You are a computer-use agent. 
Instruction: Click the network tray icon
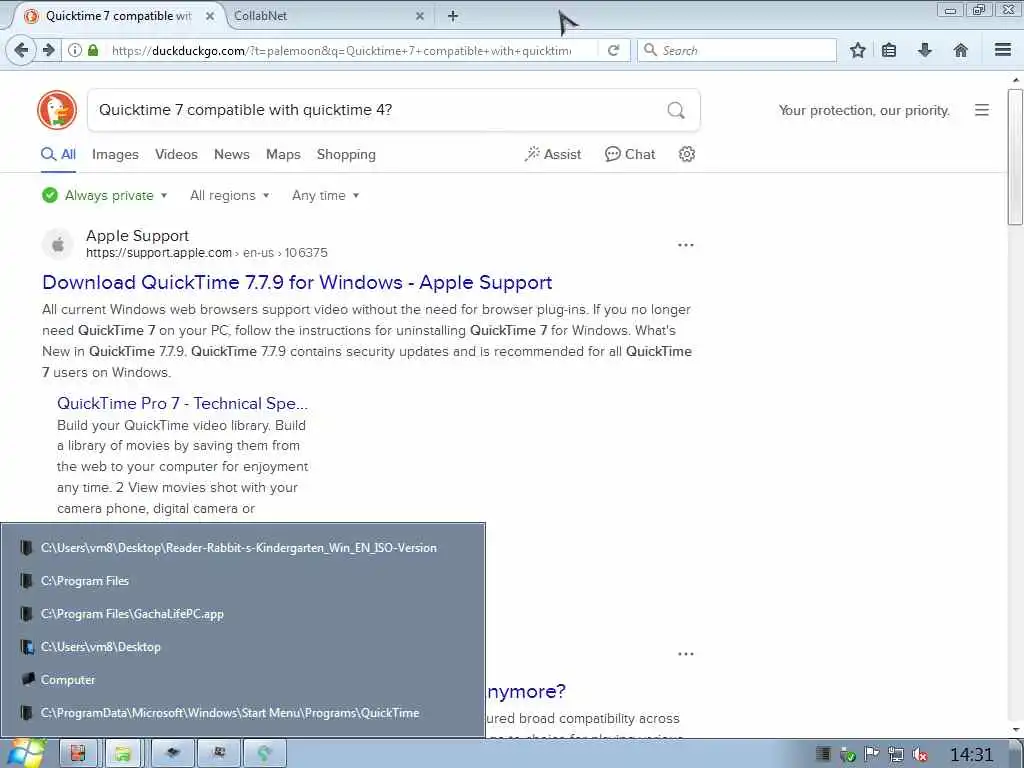[x=896, y=755]
